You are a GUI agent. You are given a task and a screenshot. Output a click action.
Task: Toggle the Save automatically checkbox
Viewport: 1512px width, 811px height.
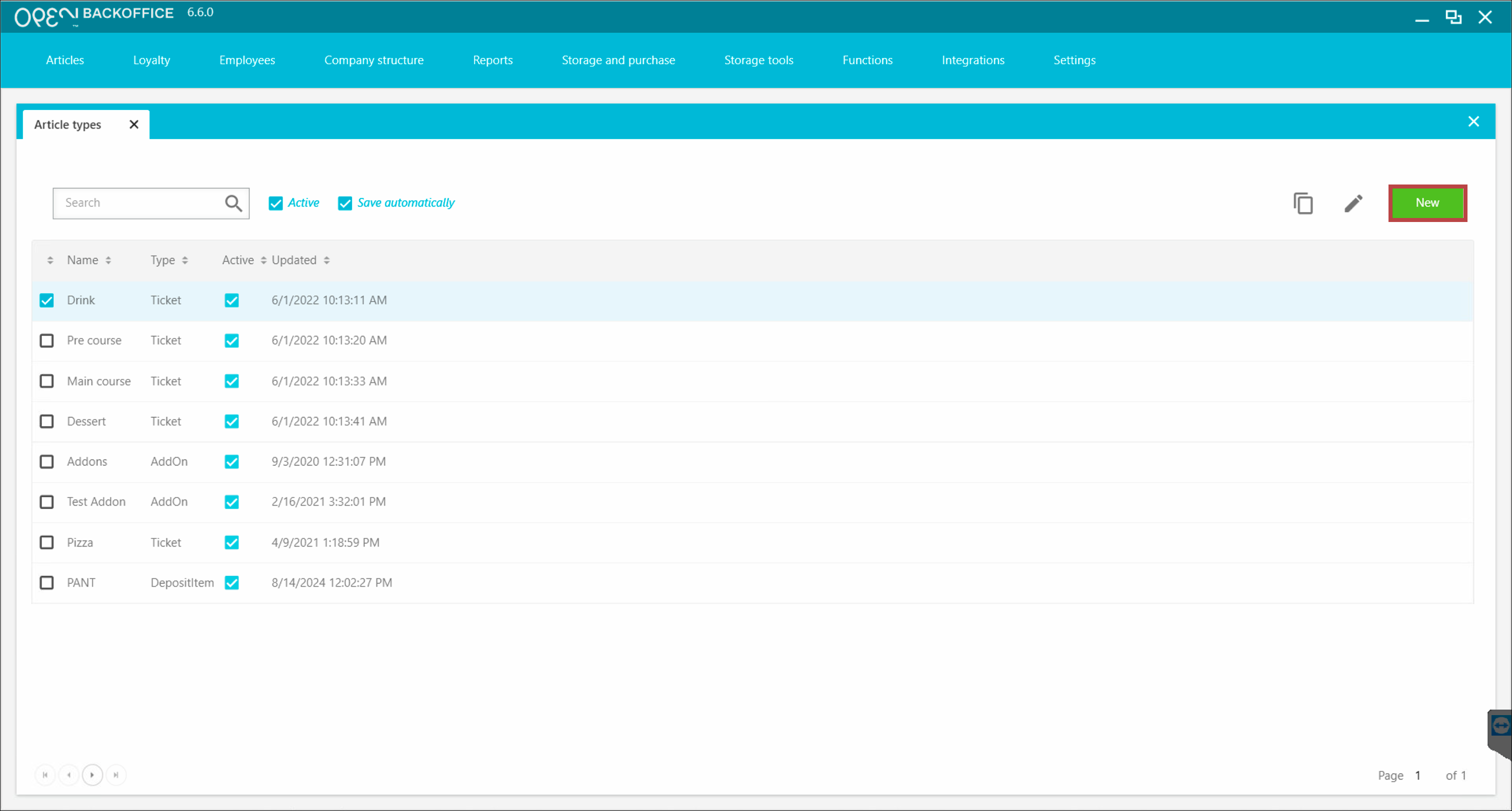(345, 203)
